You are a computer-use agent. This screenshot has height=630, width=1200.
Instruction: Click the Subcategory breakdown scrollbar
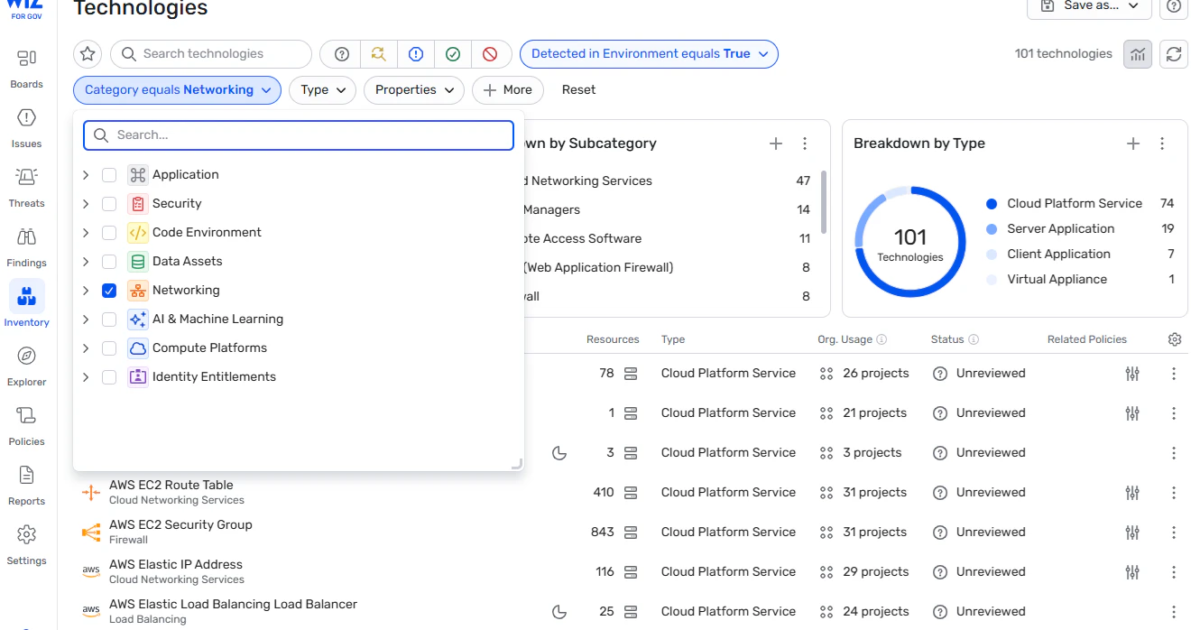coord(824,201)
